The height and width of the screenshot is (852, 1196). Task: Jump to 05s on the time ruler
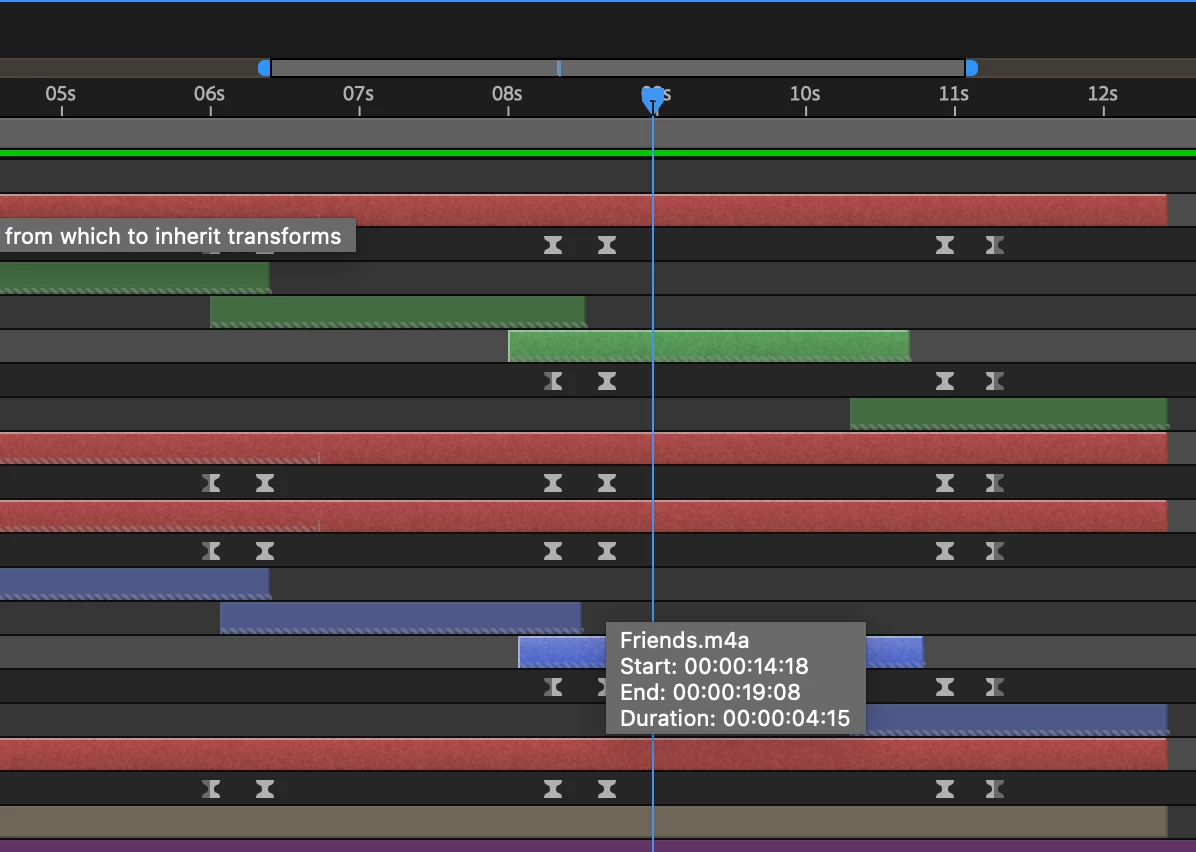(60, 94)
